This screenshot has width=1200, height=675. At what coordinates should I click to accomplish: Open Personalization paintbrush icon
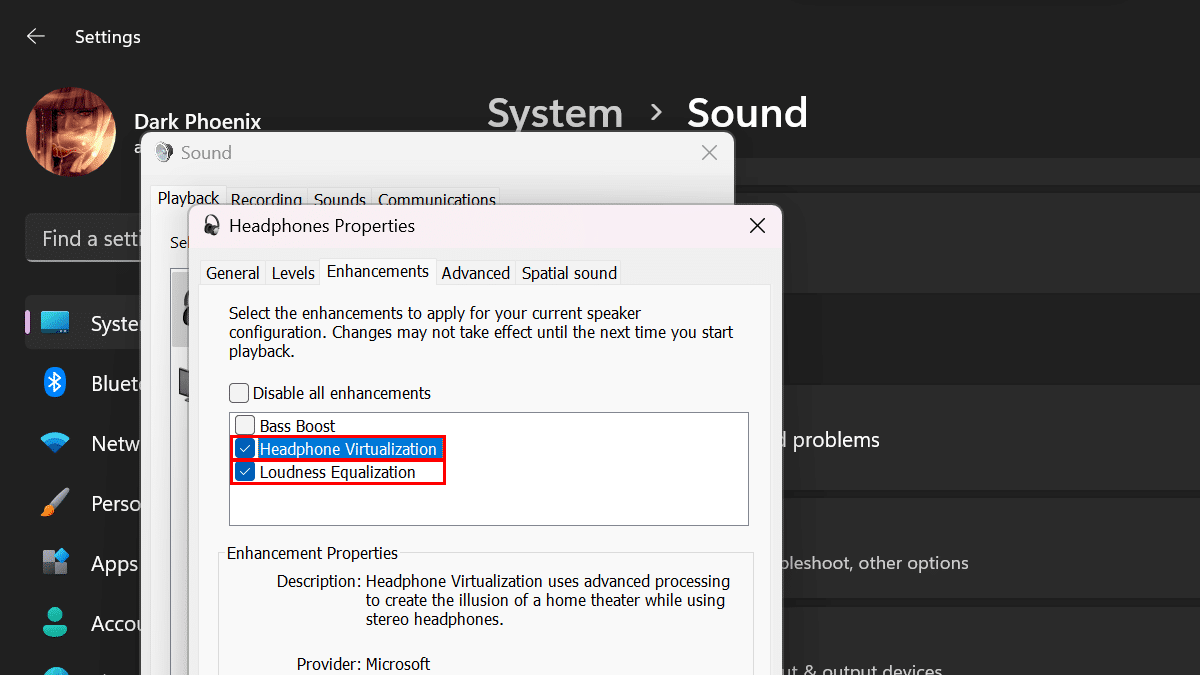pyautogui.click(x=55, y=503)
